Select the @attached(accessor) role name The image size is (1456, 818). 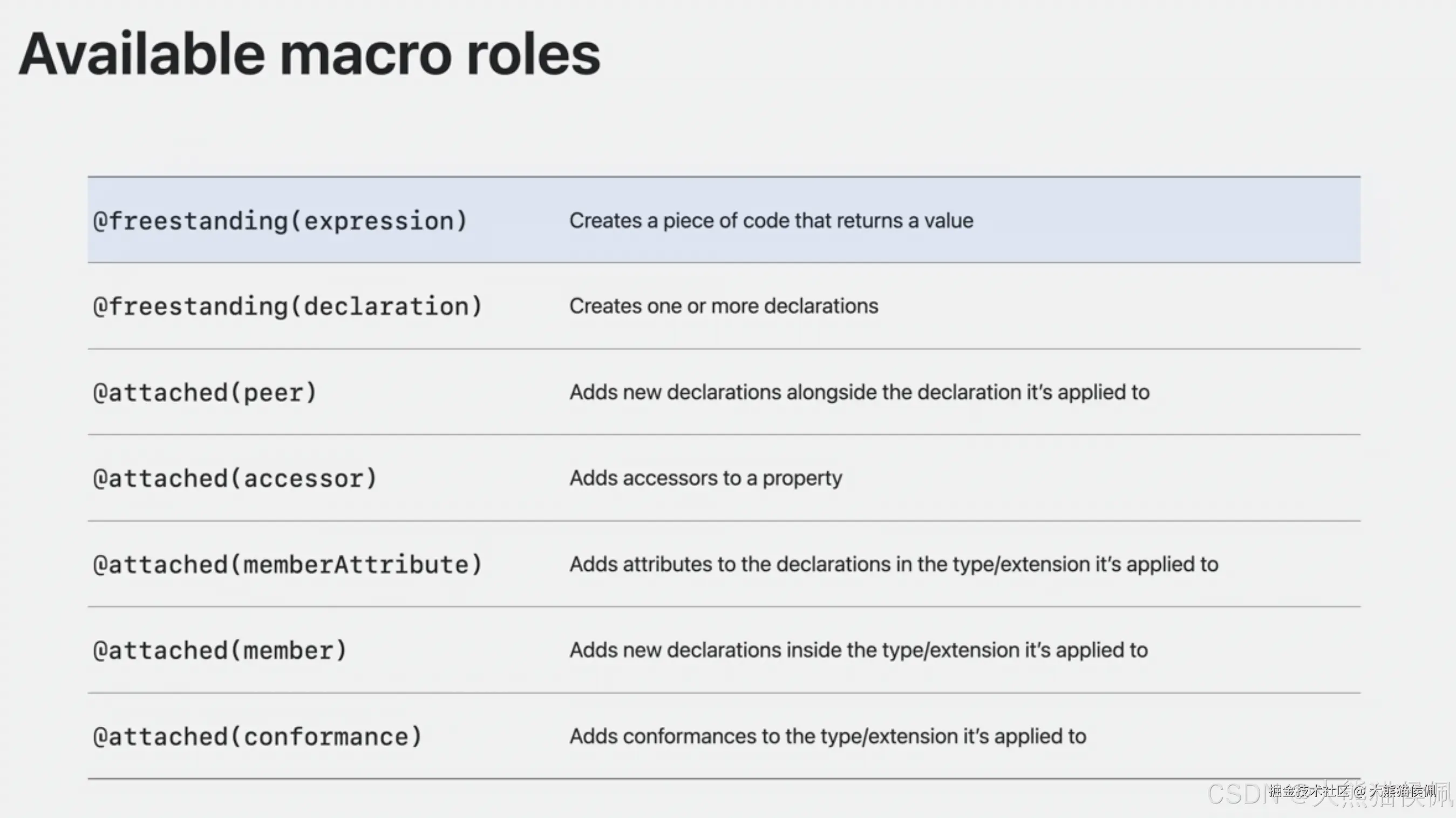coord(235,479)
